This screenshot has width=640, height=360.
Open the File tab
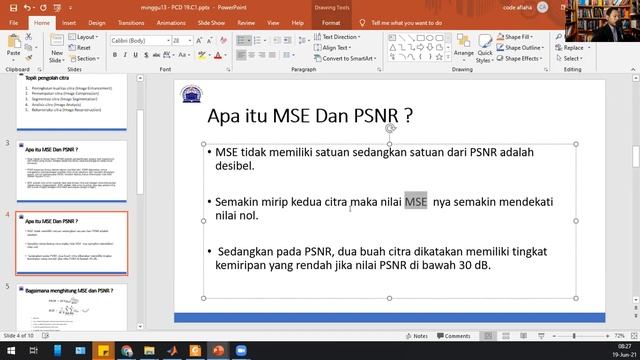(x=13, y=23)
